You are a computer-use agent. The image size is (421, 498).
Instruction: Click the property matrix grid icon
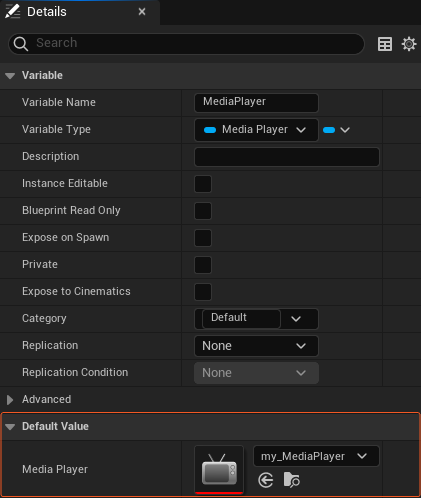(x=385, y=44)
